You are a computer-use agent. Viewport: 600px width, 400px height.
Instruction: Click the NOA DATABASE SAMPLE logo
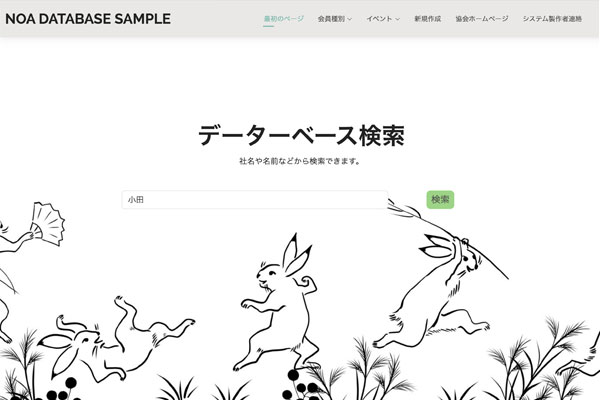pos(88,19)
